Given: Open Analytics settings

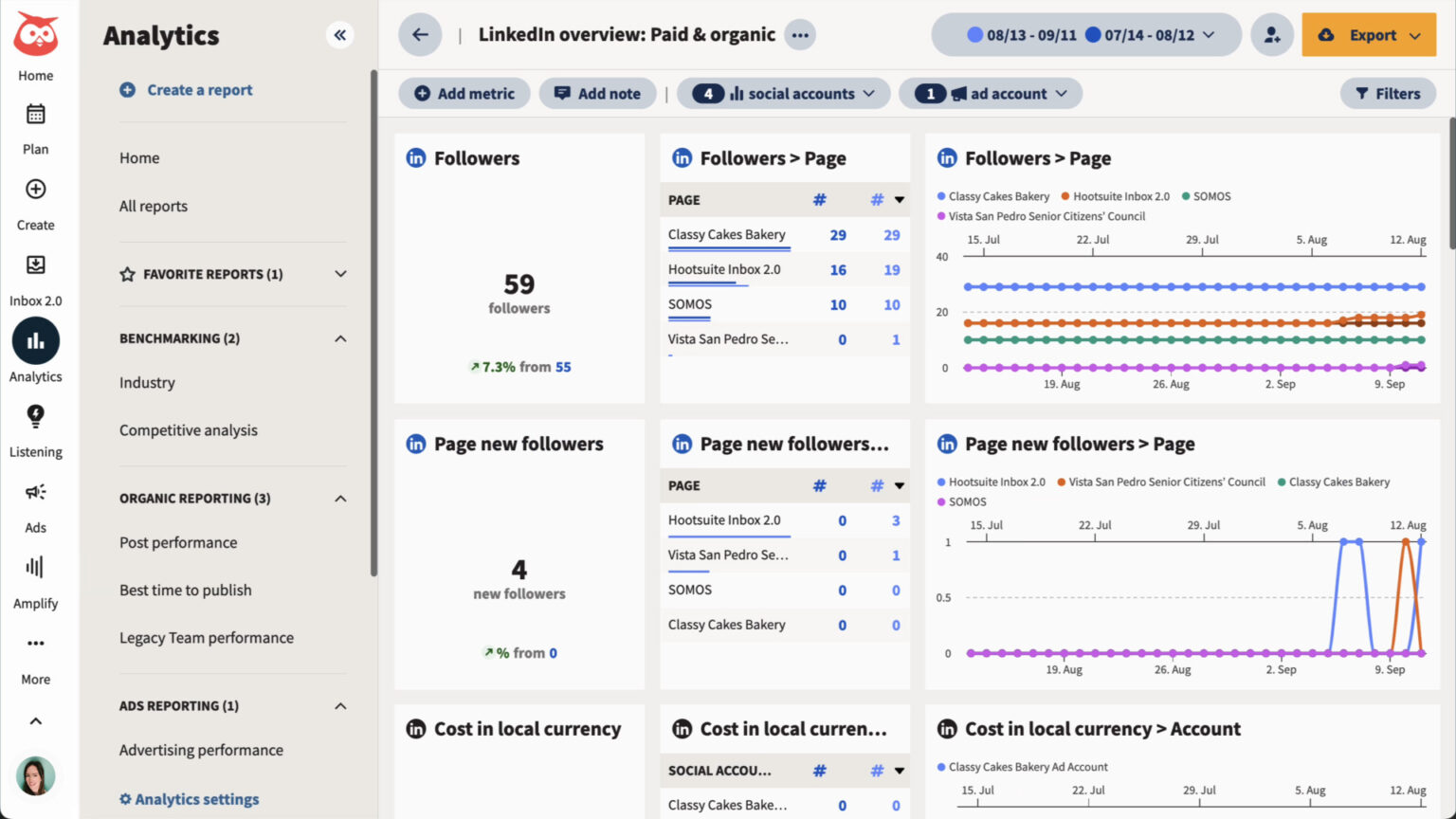Looking at the screenshot, I should [x=189, y=799].
